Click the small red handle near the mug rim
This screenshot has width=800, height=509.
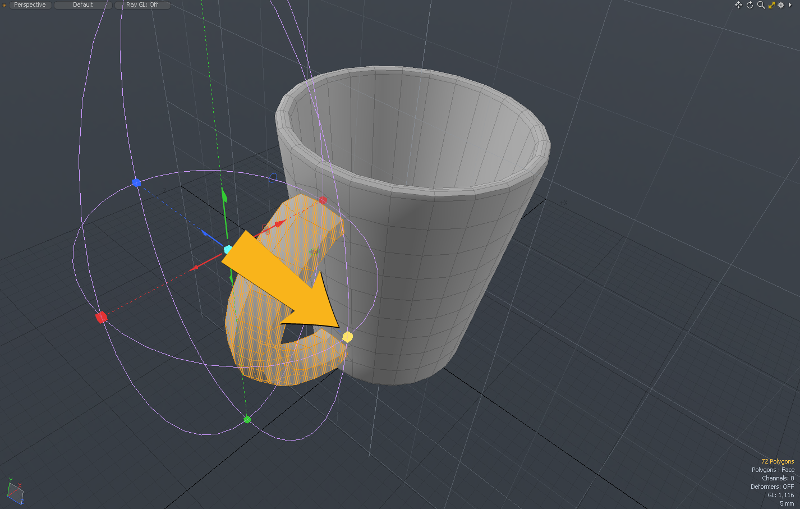pos(322,200)
